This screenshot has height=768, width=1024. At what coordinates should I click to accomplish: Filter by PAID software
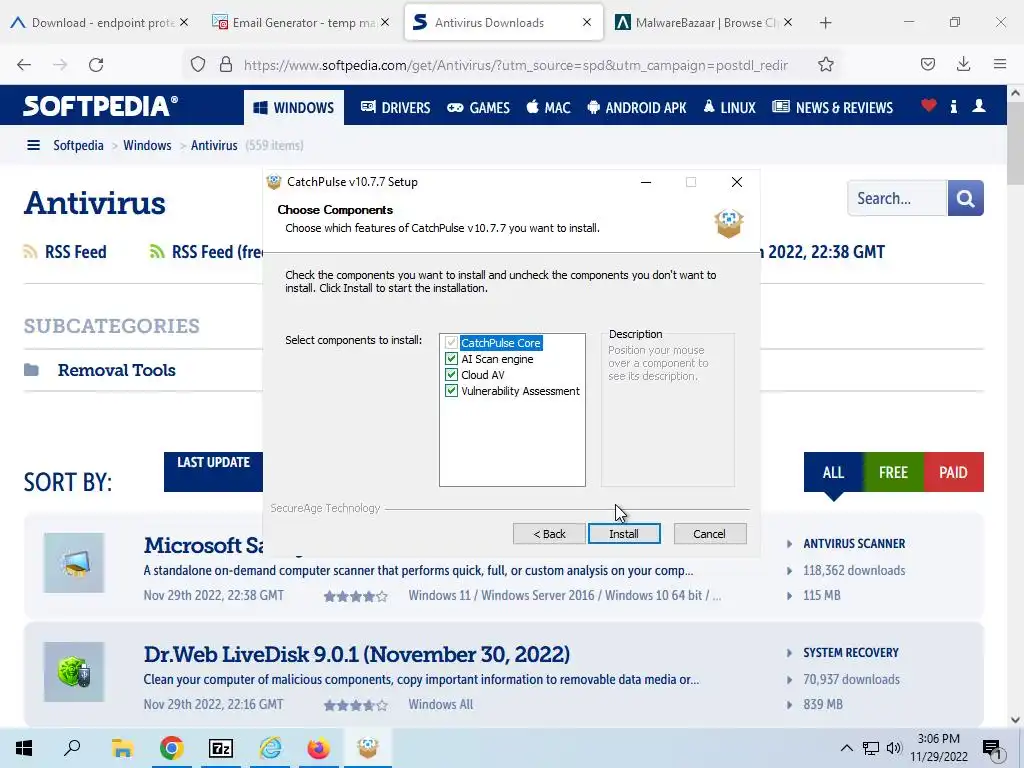tap(953, 472)
